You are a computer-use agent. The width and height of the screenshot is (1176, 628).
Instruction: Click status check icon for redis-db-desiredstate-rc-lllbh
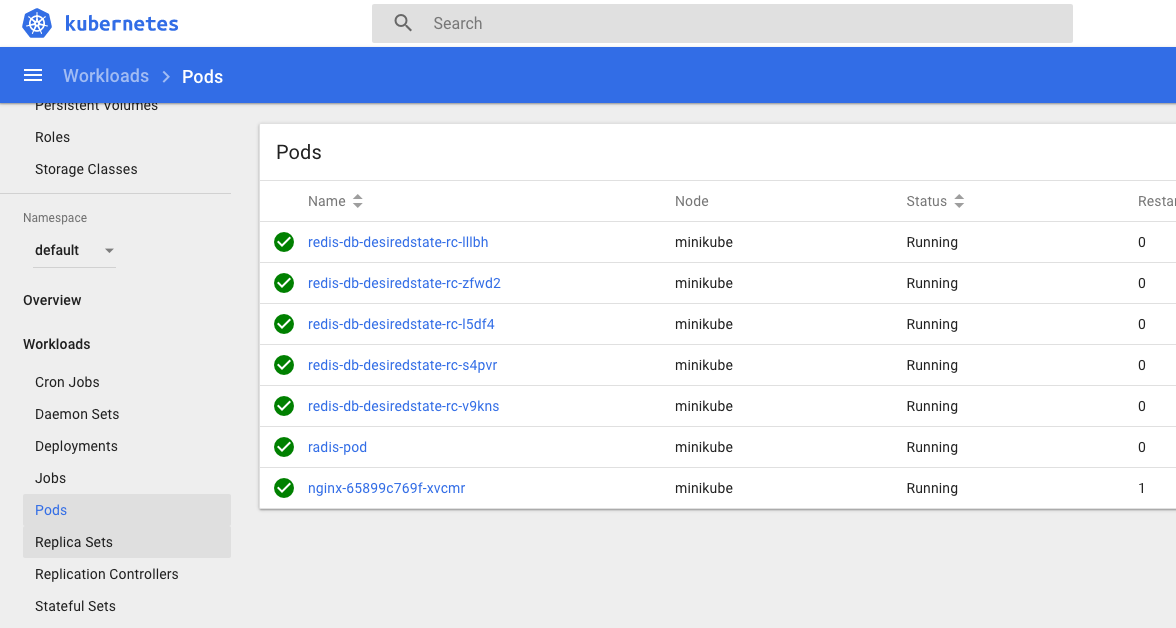[x=284, y=242]
